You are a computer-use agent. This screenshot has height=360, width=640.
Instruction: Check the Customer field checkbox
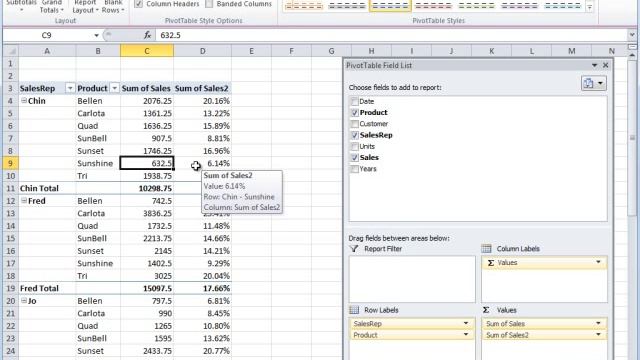pyautogui.click(x=355, y=124)
